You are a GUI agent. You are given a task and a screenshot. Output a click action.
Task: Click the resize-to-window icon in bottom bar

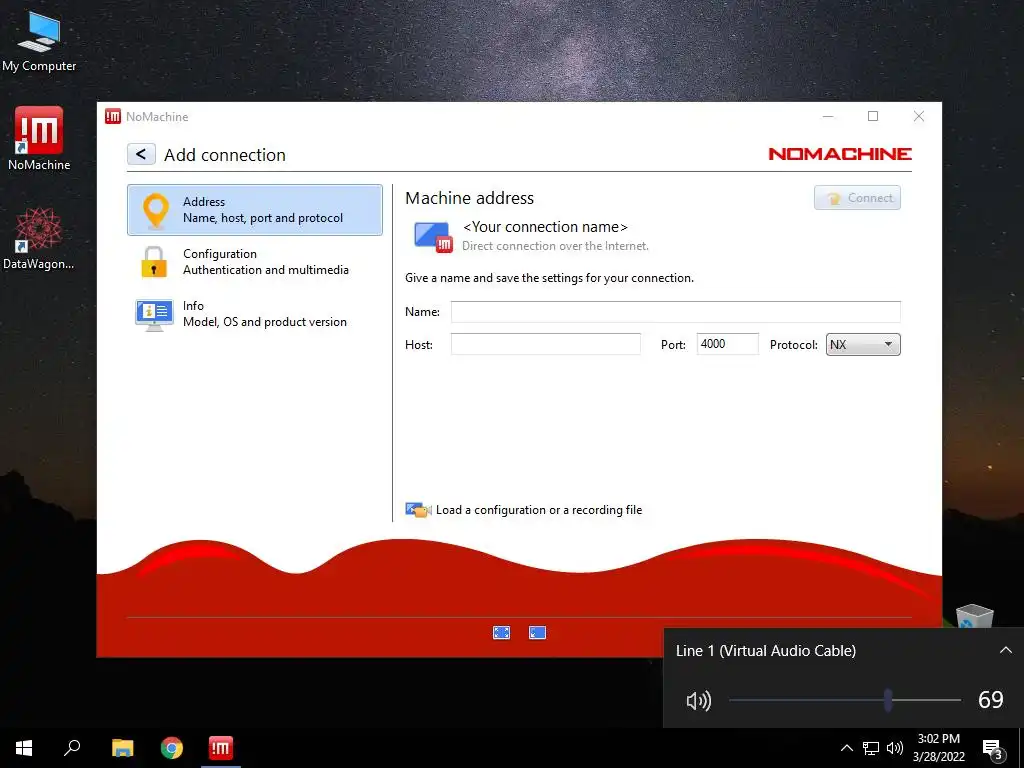[x=537, y=632]
